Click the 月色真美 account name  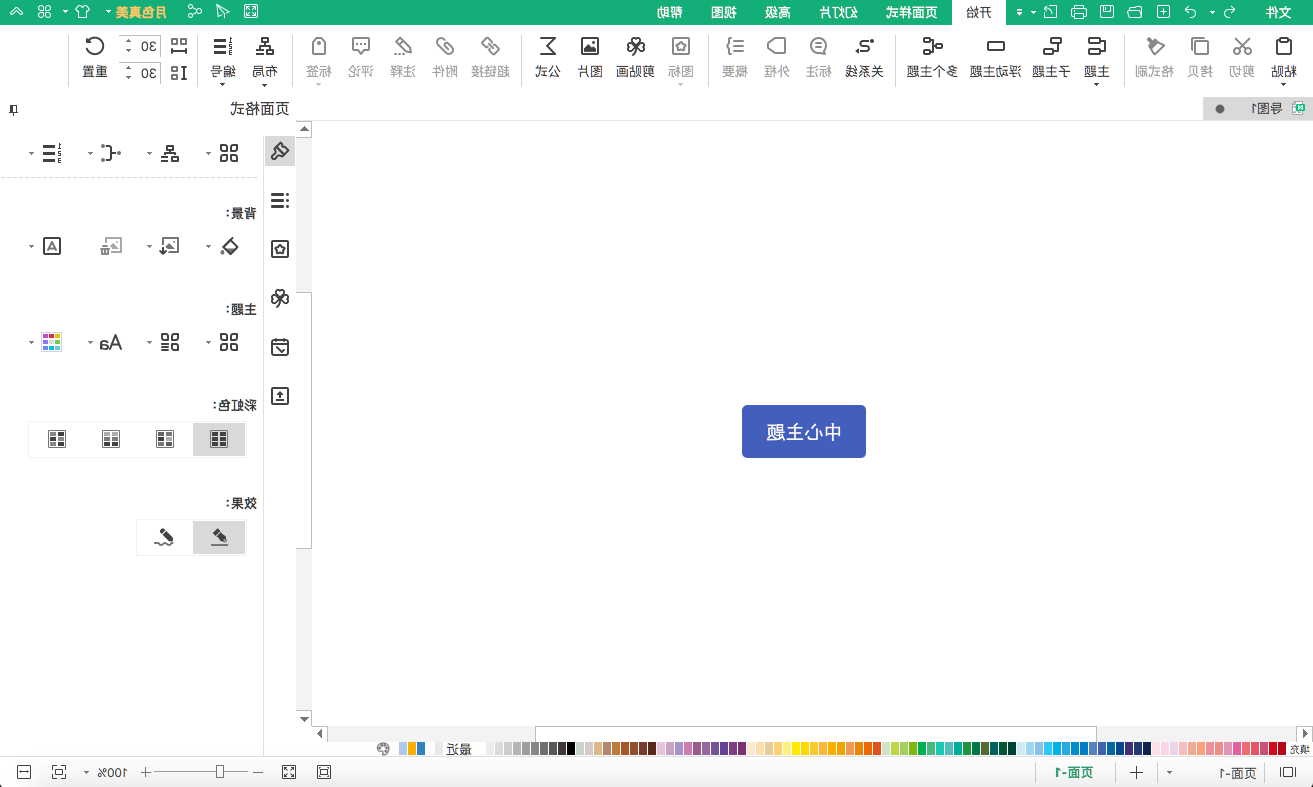(141, 12)
